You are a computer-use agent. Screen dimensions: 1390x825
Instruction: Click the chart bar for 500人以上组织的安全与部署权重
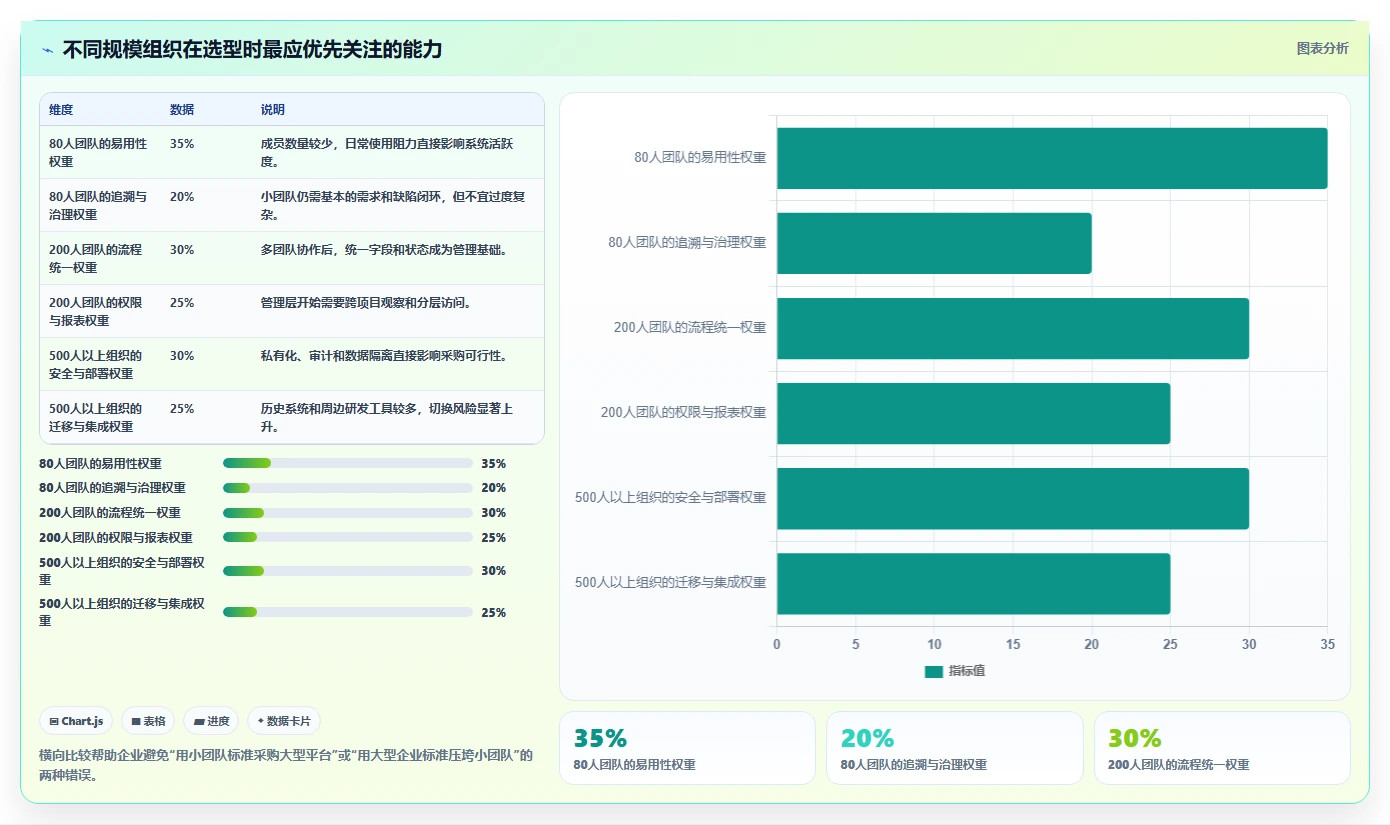click(x=1013, y=498)
